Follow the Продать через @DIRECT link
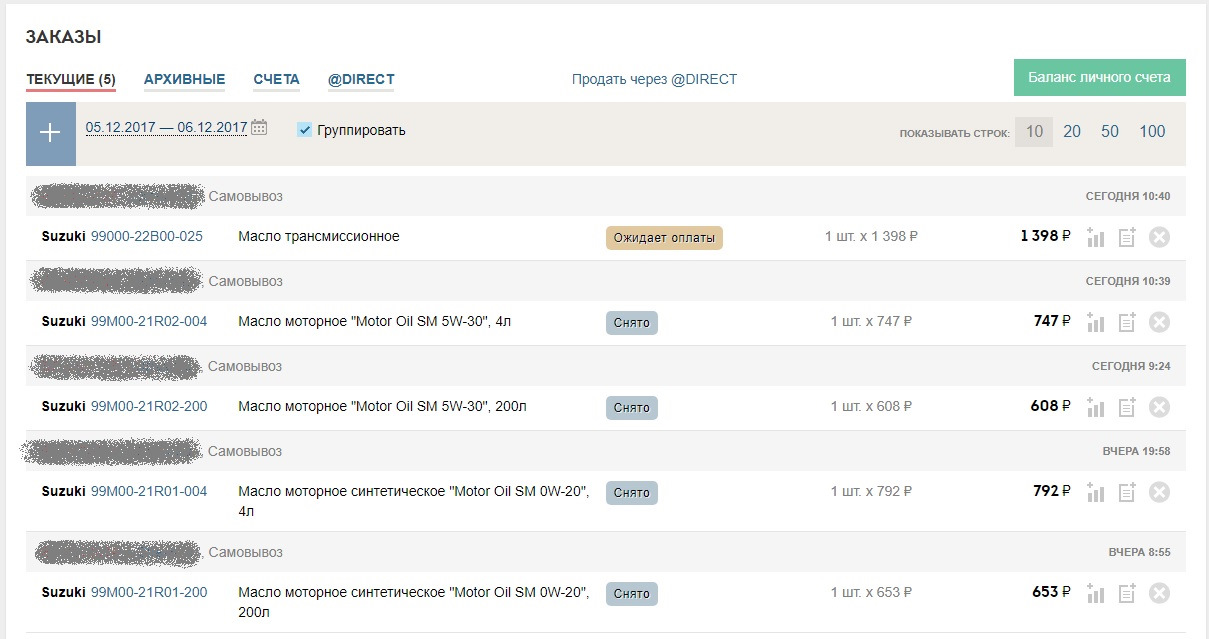The height and width of the screenshot is (639, 1209). click(x=654, y=80)
